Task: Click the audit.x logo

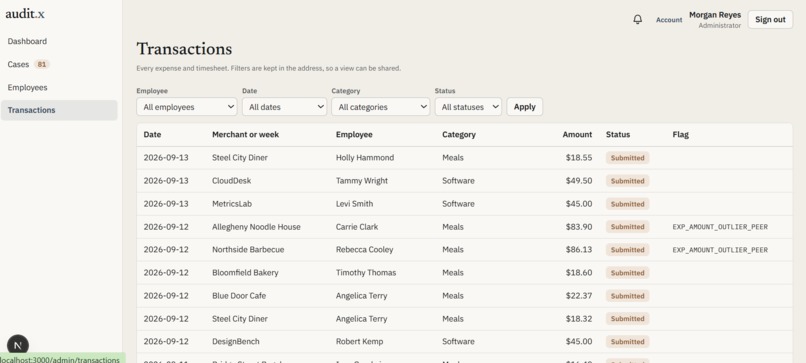Action: point(25,14)
